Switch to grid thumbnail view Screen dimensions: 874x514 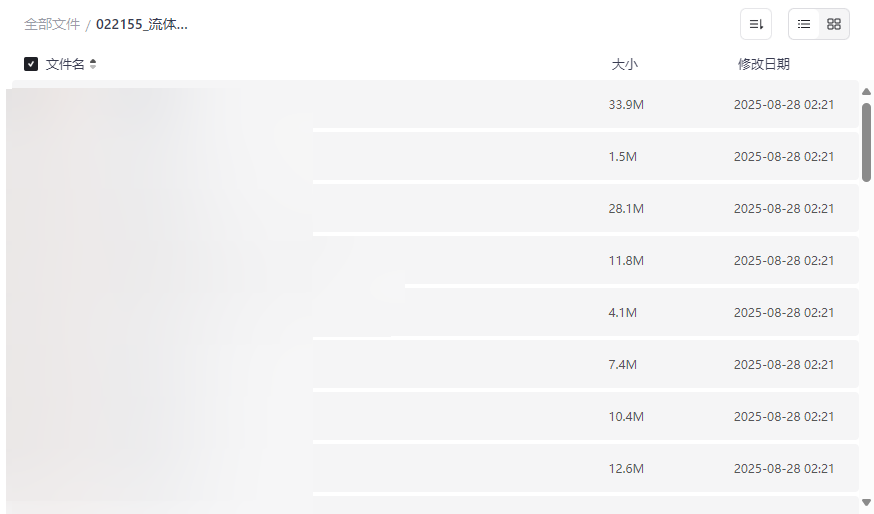[834, 24]
